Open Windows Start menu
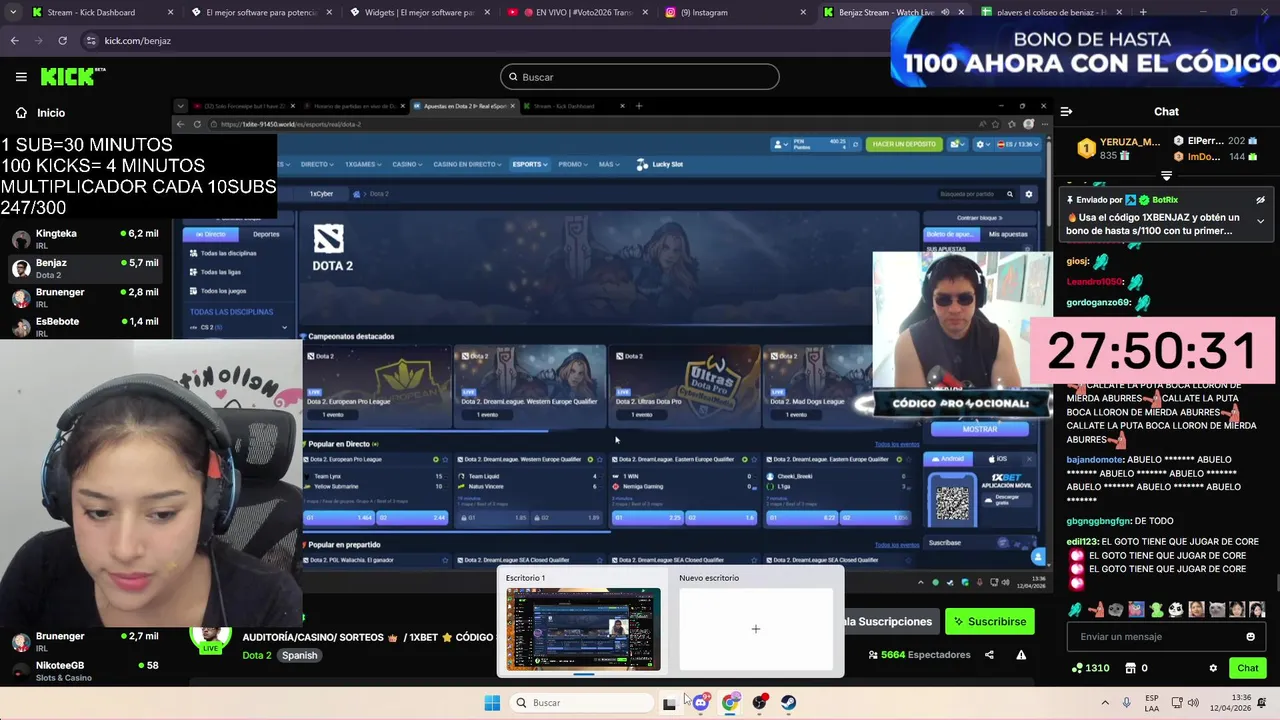This screenshot has height=720, width=1280. pyautogui.click(x=492, y=703)
